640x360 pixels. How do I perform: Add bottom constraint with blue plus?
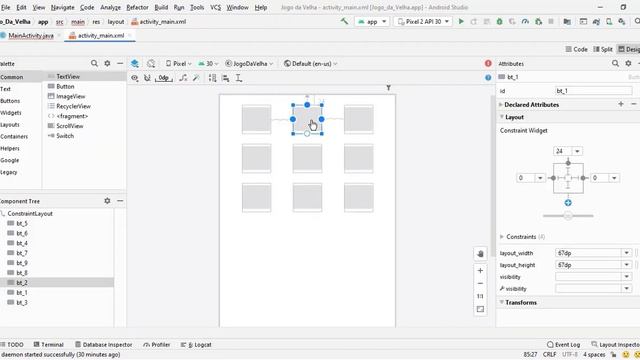coord(568,203)
